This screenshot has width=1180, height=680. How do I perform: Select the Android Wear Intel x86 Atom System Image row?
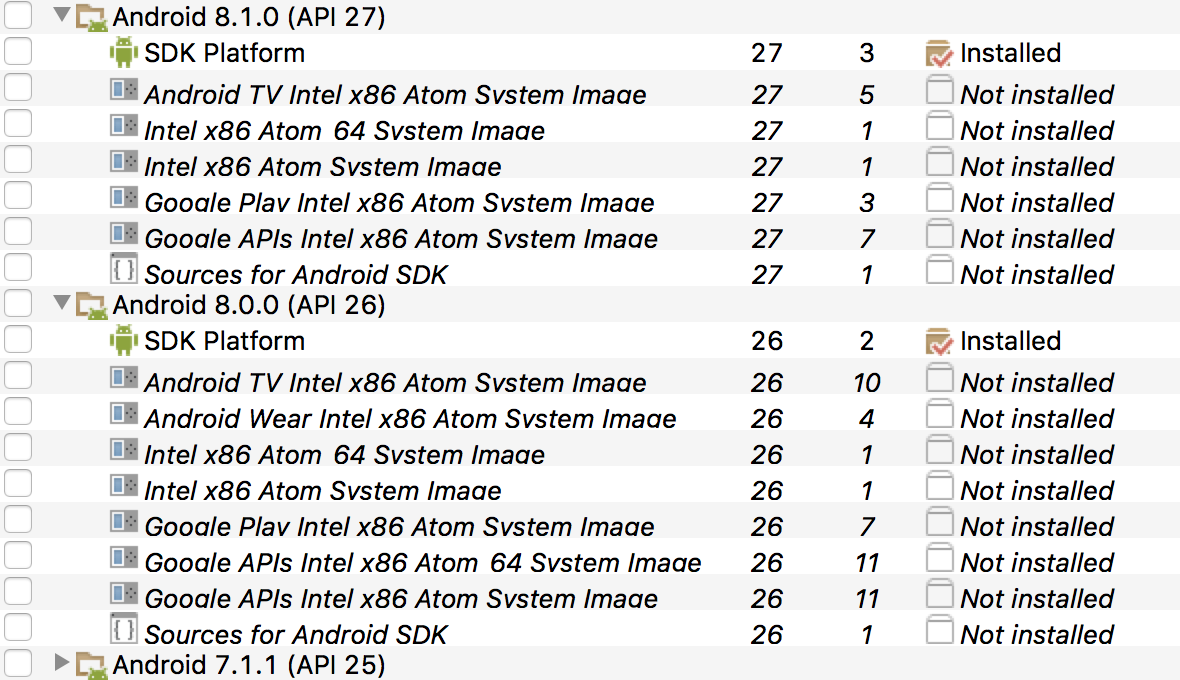point(410,419)
